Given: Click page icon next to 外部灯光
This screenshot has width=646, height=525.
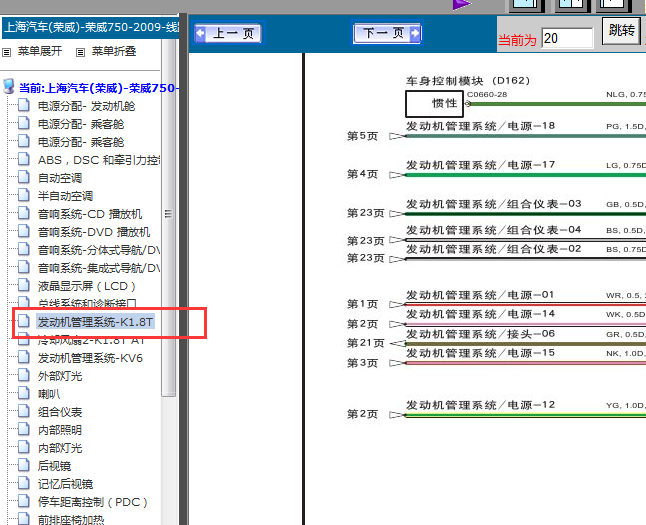Looking at the screenshot, I should (23, 375).
